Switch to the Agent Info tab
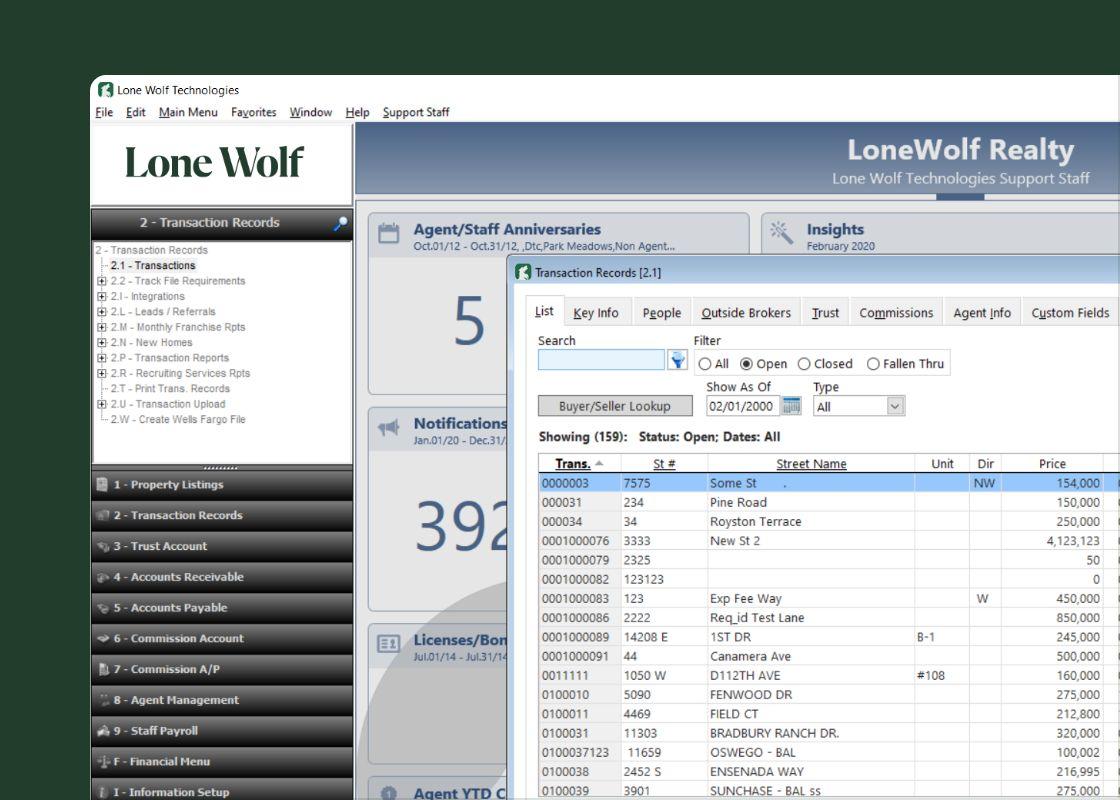 coord(982,313)
